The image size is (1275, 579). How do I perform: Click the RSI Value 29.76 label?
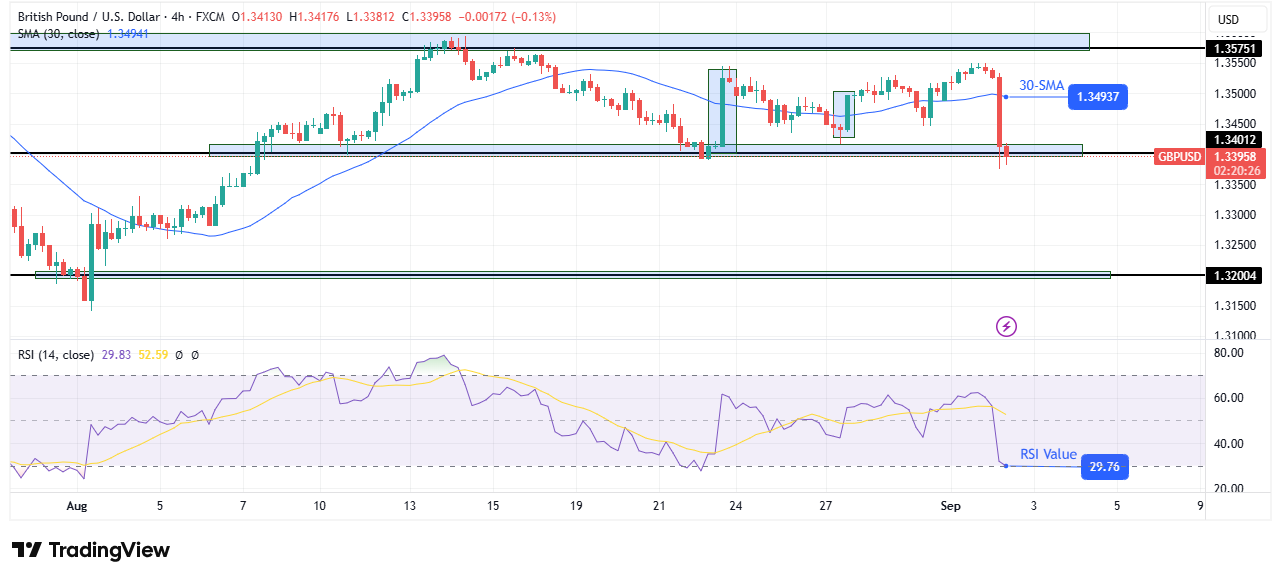point(1103,467)
